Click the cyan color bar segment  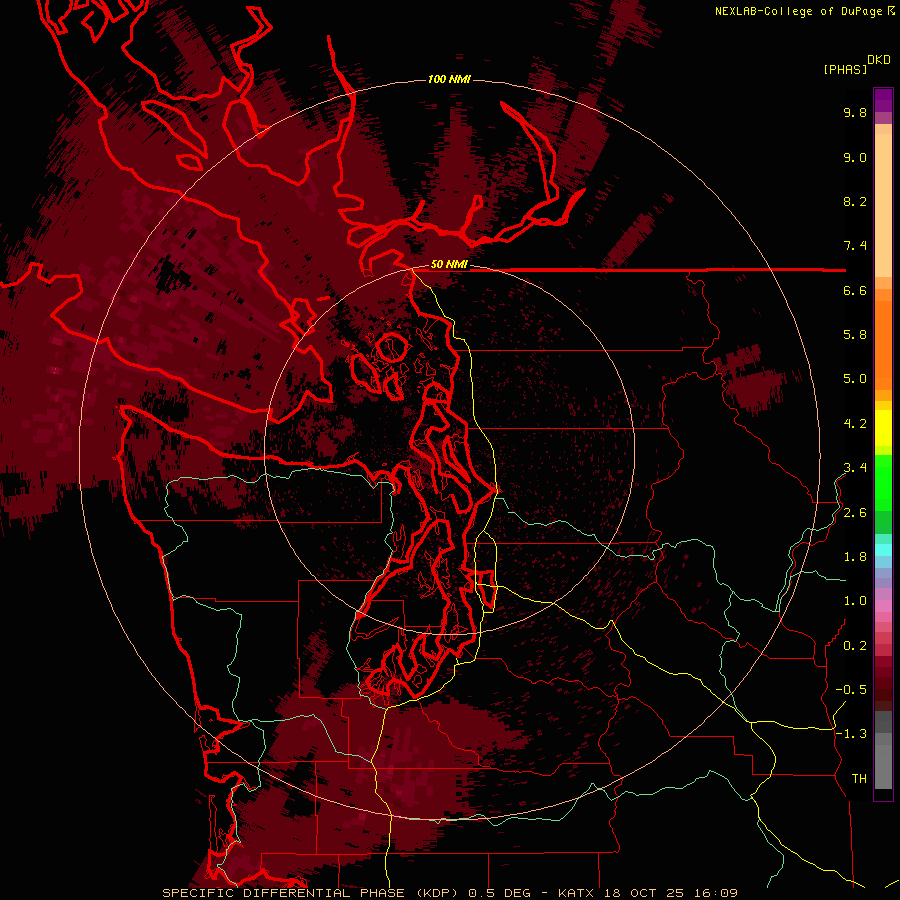point(883,550)
